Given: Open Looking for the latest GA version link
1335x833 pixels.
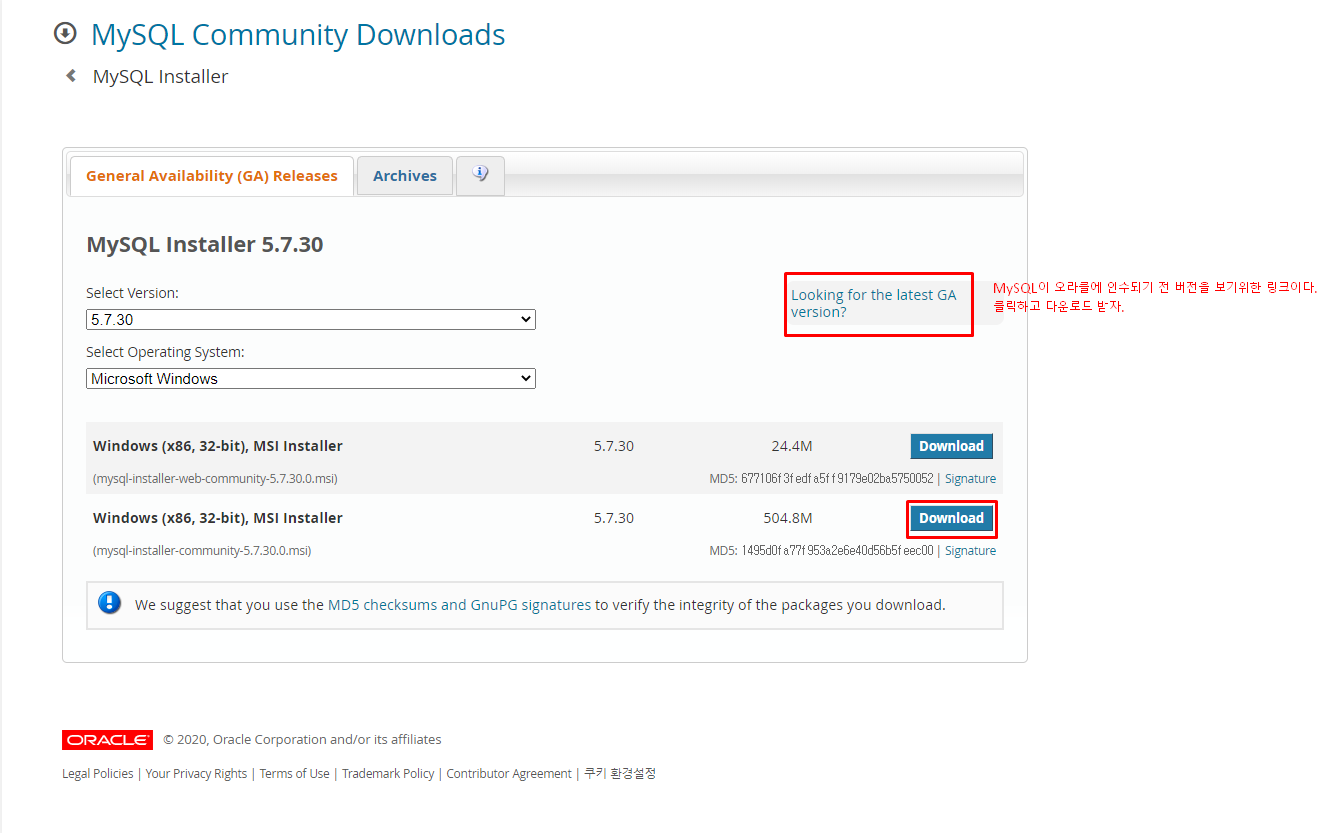Looking at the screenshot, I should tap(873, 303).
